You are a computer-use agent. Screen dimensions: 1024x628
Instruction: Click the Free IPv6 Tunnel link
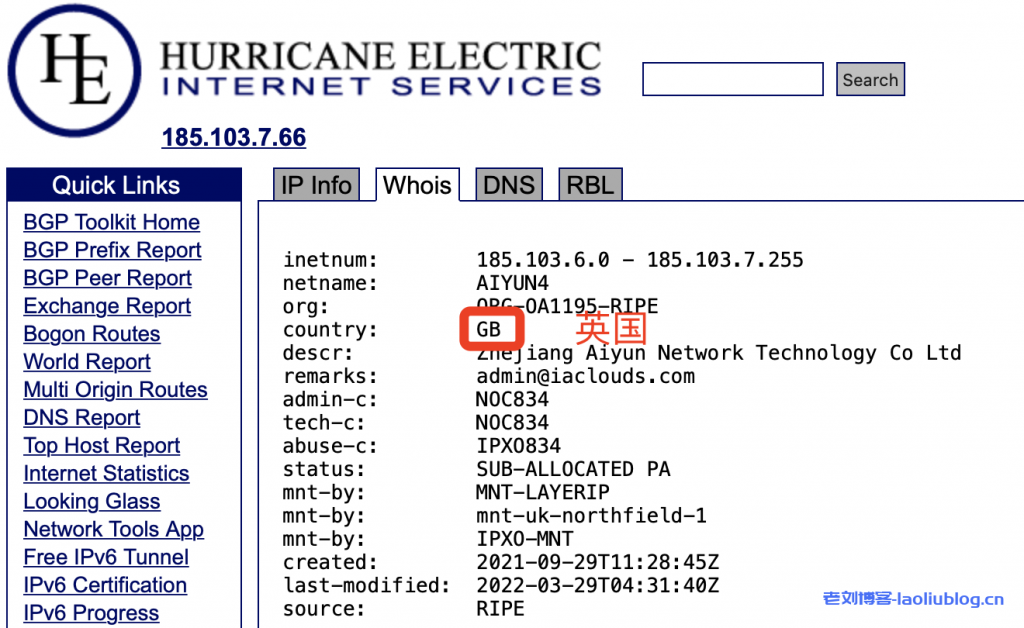106,558
